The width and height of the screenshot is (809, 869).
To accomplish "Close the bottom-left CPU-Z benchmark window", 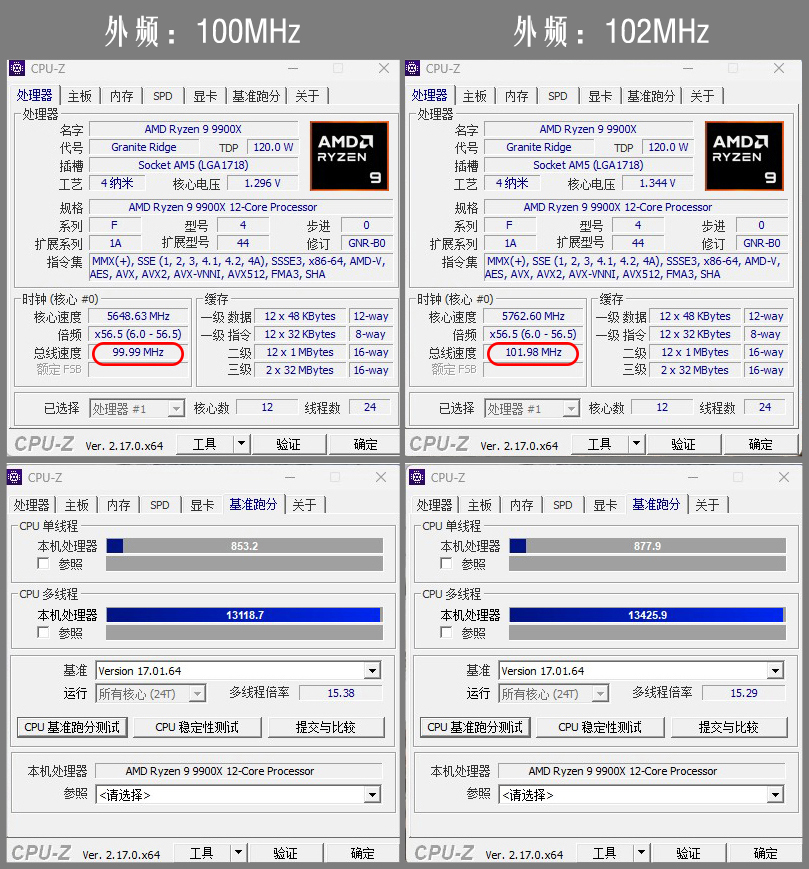I will (x=381, y=477).
